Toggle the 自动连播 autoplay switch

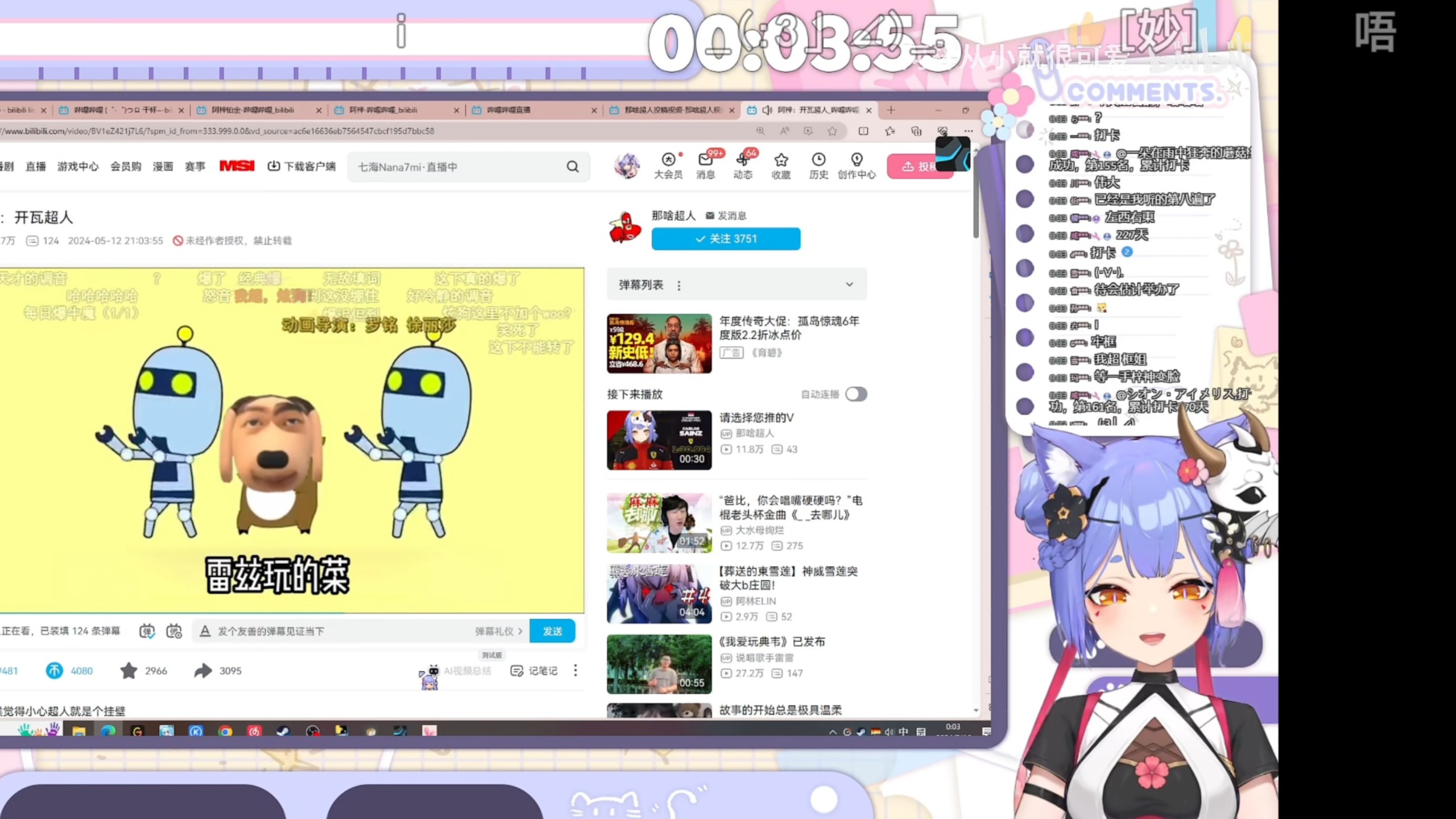(x=856, y=394)
